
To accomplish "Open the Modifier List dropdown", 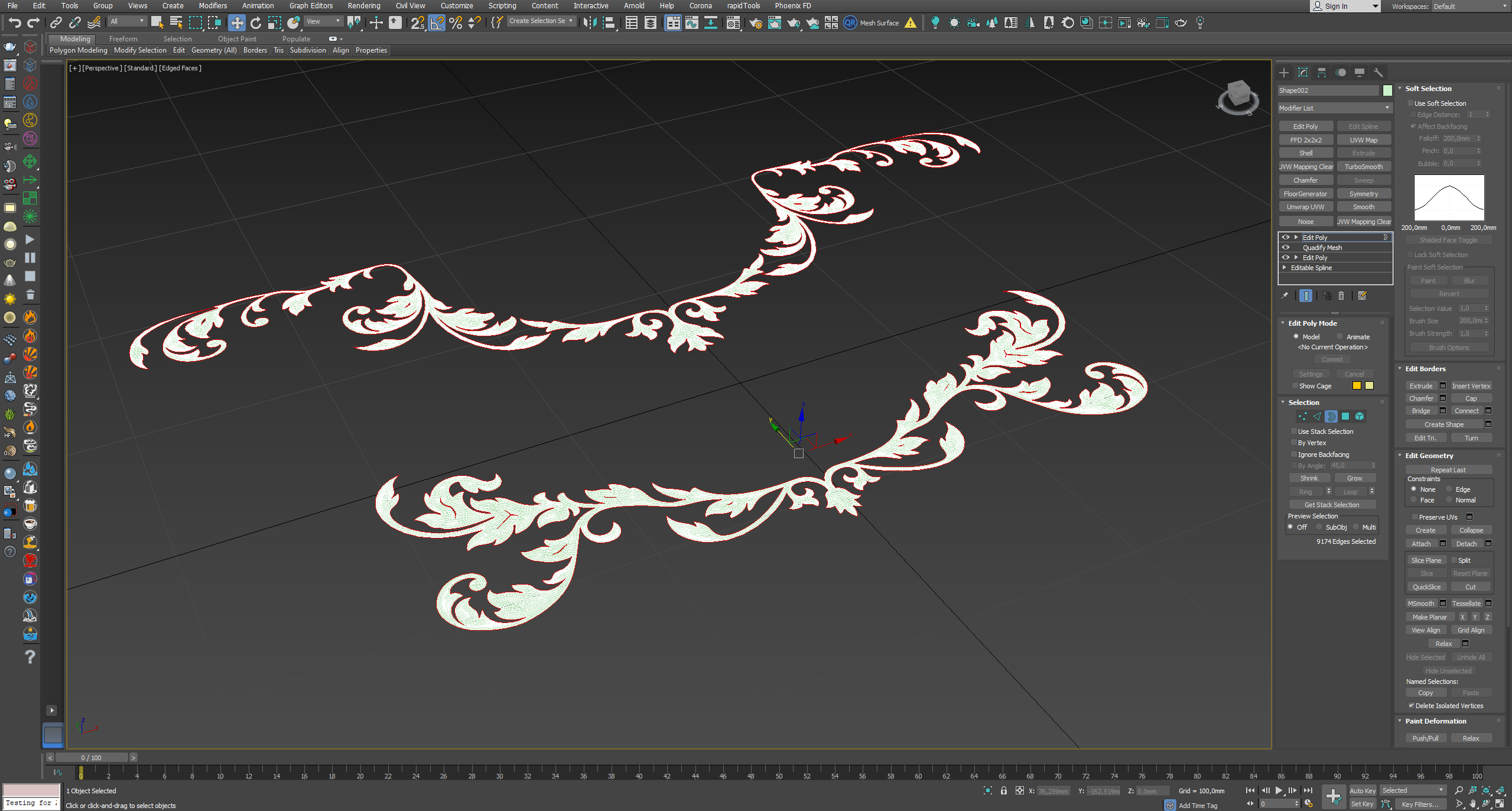I will point(1334,108).
